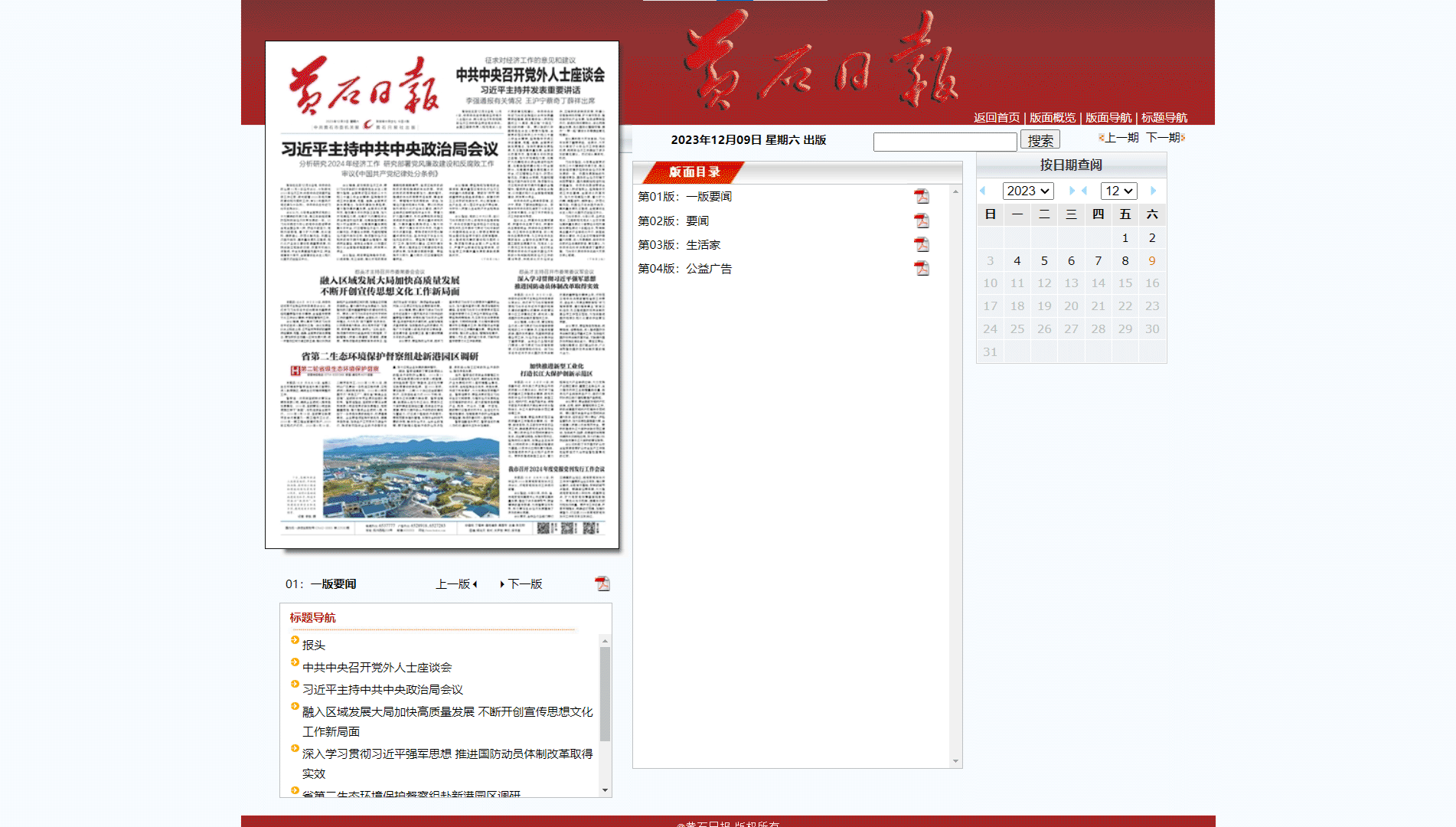Image resolution: width=1456 pixels, height=827 pixels.
Task: Open headline 报头 in 标题导航
Action: [x=314, y=646]
